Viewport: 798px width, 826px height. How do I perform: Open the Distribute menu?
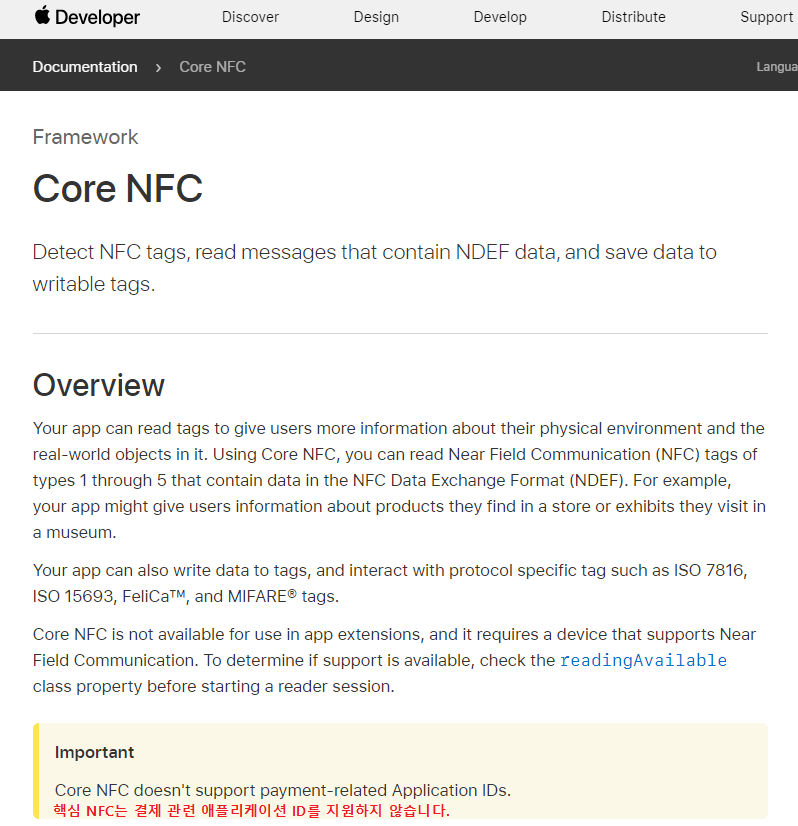coord(633,17)
